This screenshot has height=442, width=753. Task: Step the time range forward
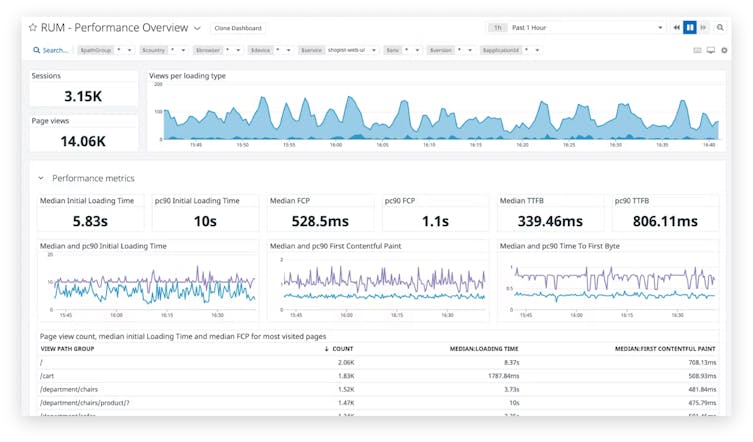pos(703,28)
